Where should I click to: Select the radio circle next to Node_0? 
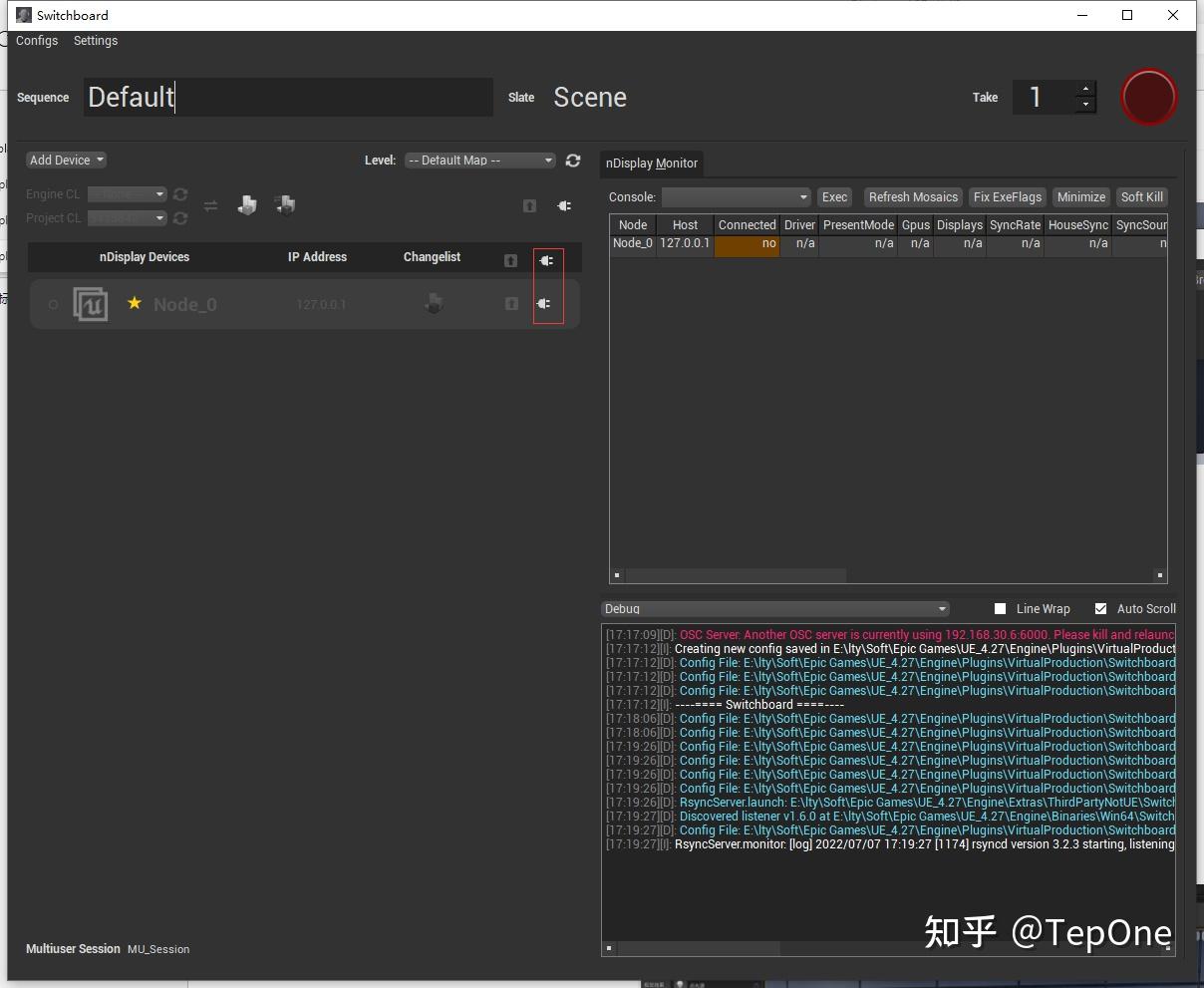pos(53,304)
